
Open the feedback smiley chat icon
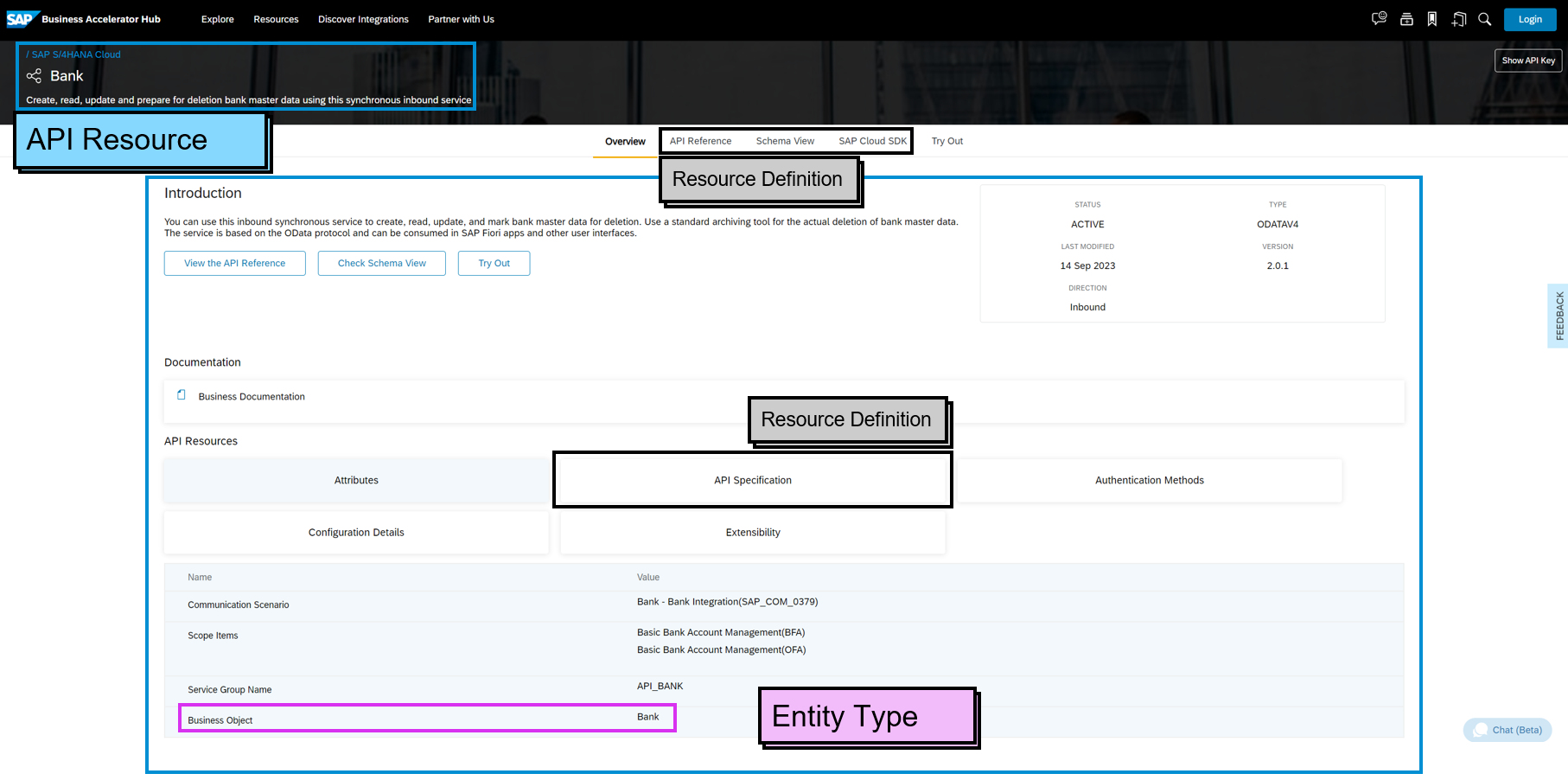click(1378, 18)
